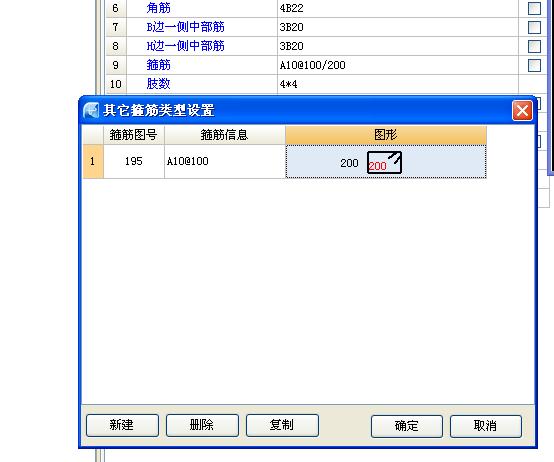Click the value 4*4 for 肢数
This screenshot has height=462, width=554.
288,84
